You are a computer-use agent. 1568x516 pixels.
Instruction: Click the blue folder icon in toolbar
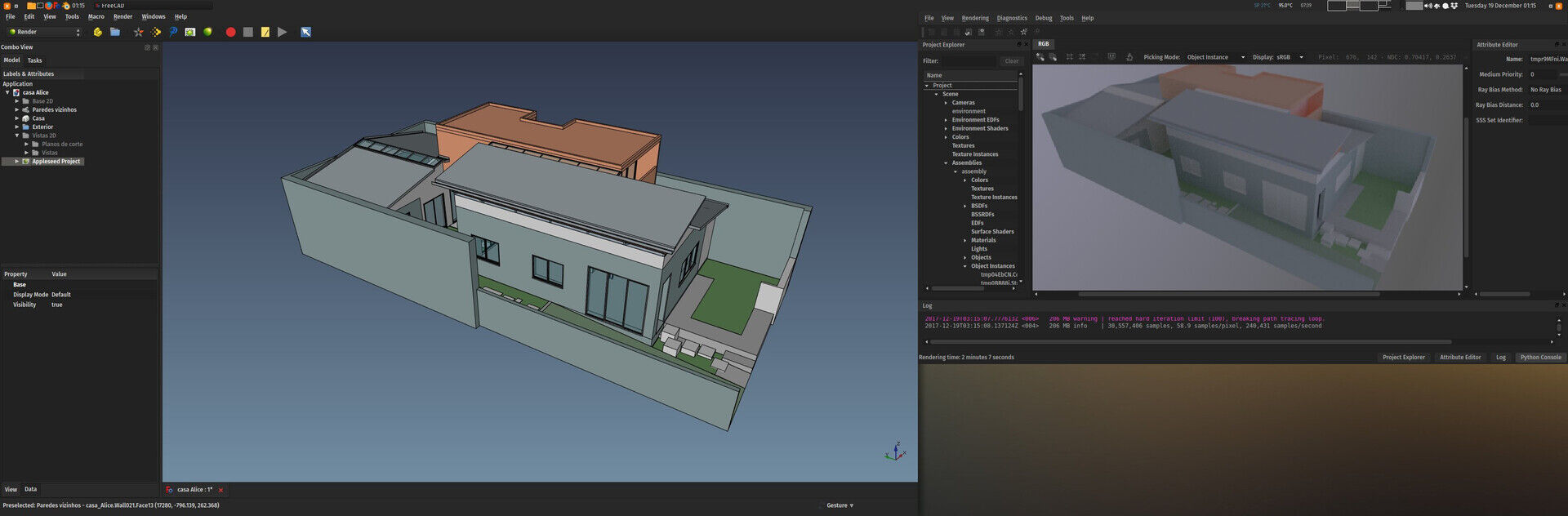point(115,32)
